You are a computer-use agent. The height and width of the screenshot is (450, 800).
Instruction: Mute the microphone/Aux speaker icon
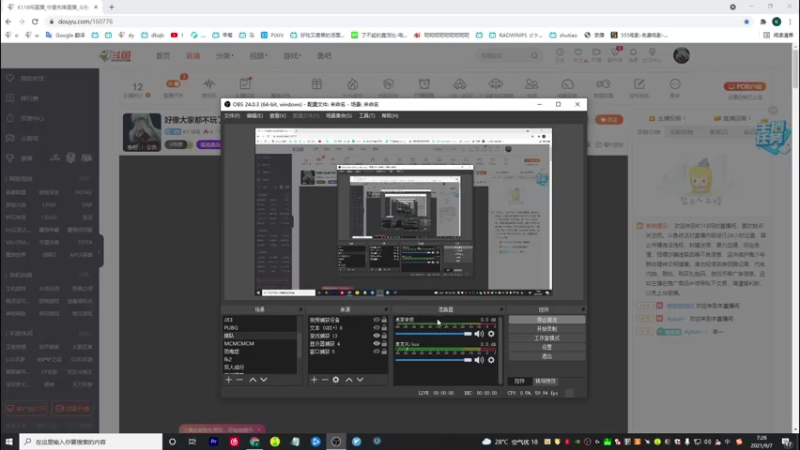(x=479, y=360)
